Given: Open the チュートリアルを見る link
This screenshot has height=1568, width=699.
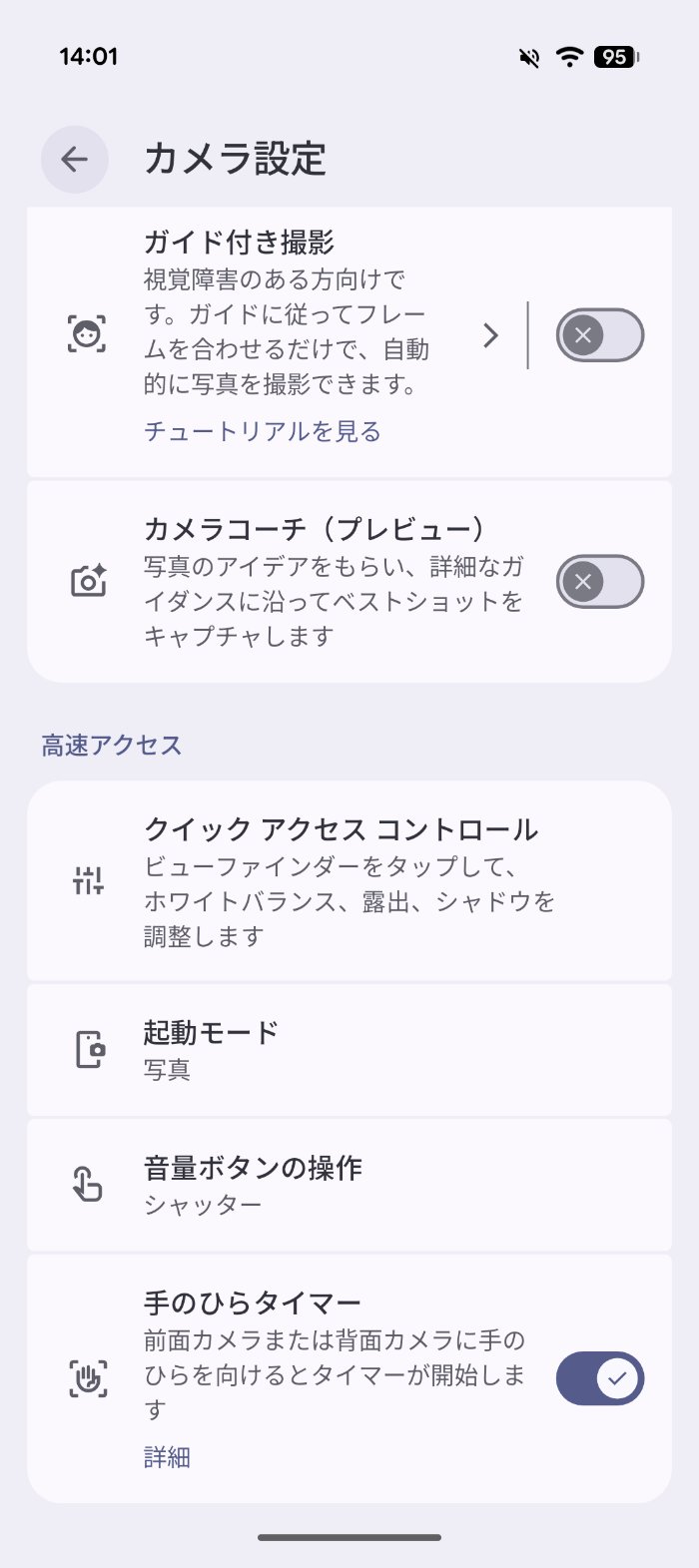Looking at the screenshot, I should coord(263,431).
